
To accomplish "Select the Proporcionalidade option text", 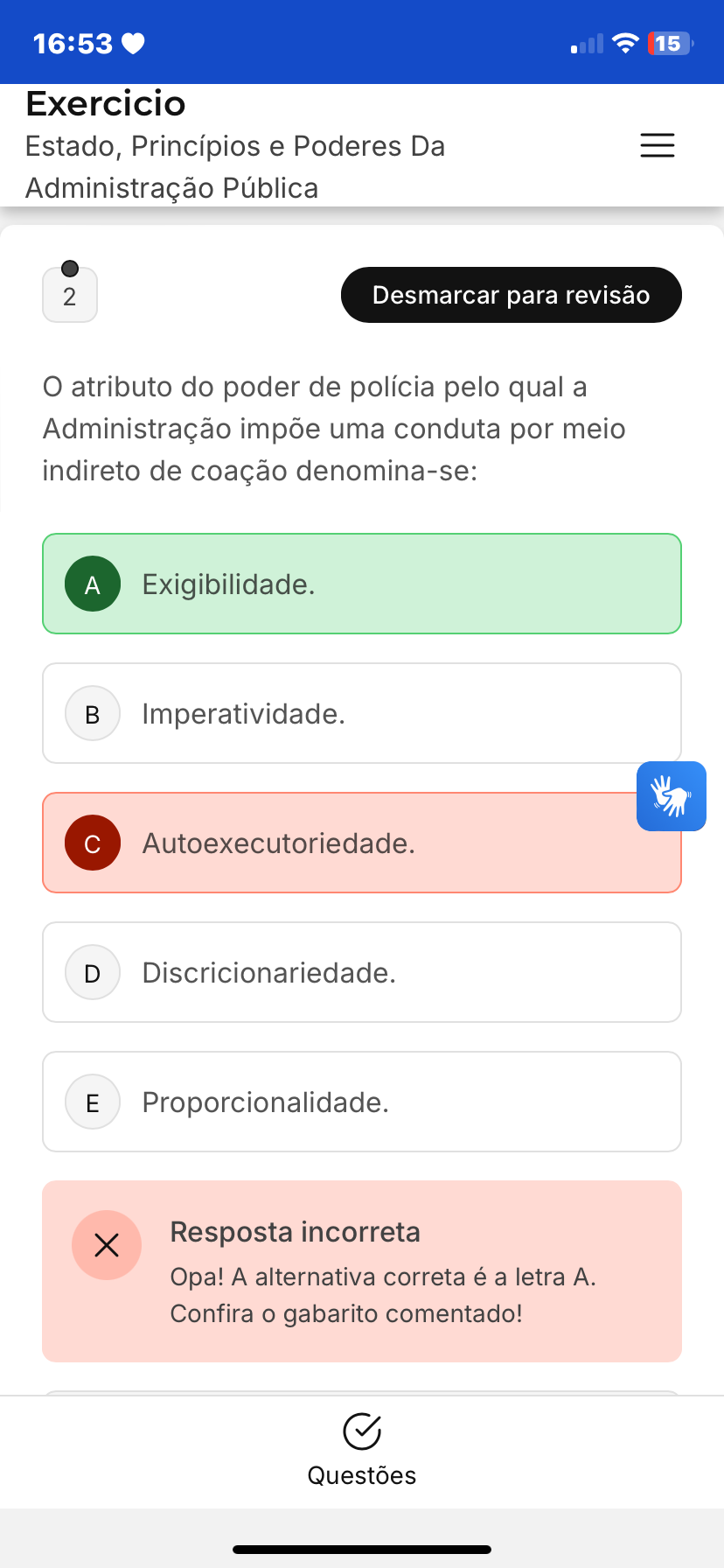I will tap(265, 1102).
